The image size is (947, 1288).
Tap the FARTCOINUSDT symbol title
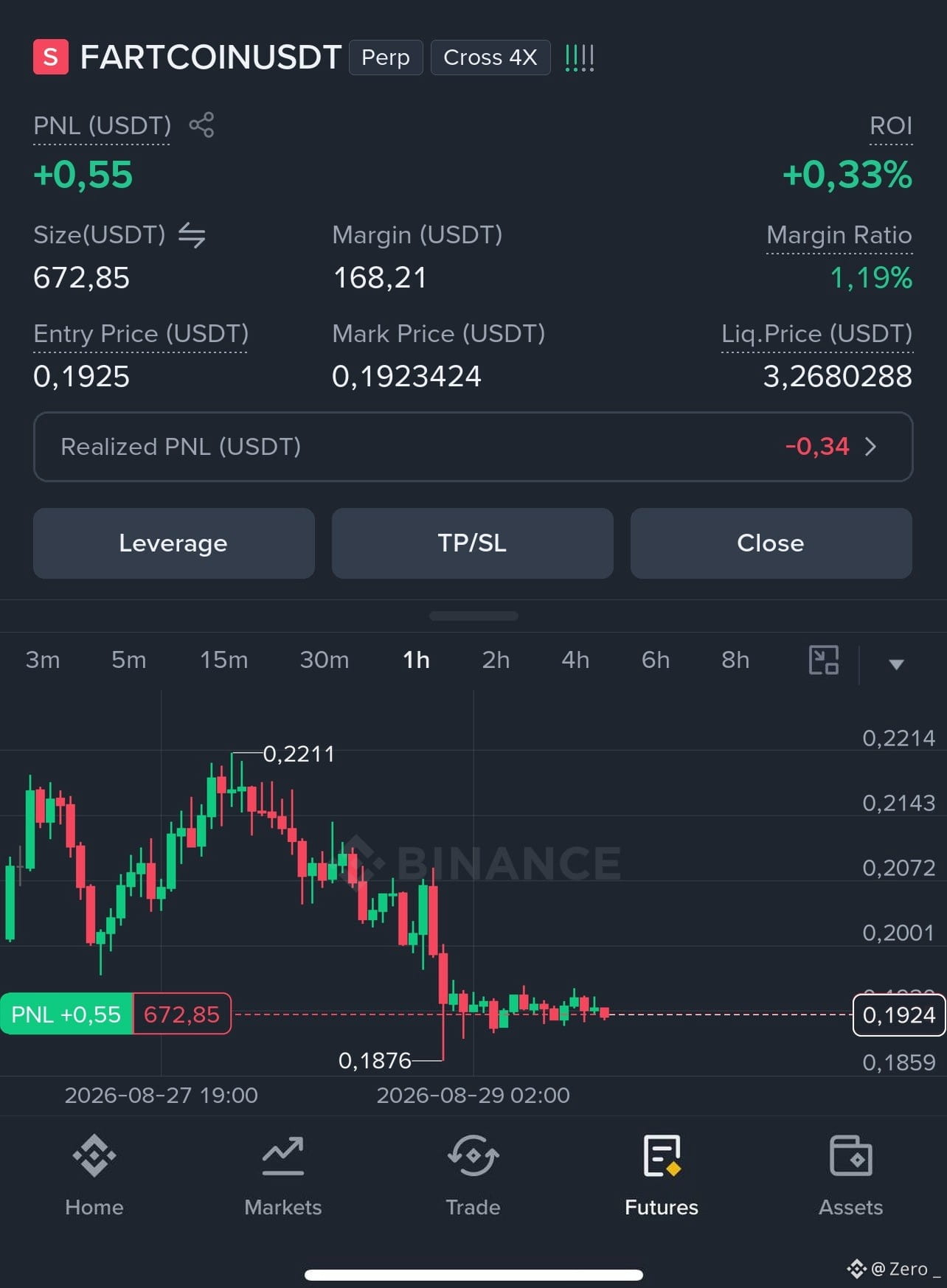point(211,58)
